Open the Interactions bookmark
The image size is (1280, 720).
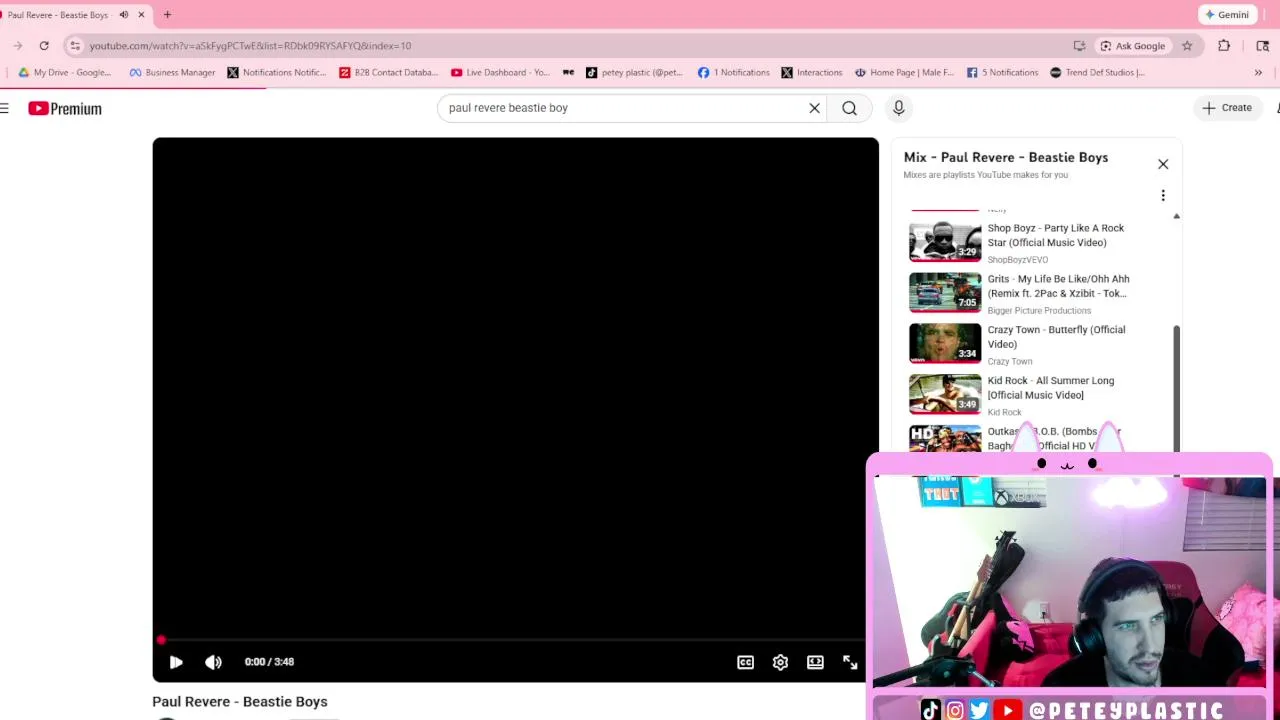tap(812, 72)
